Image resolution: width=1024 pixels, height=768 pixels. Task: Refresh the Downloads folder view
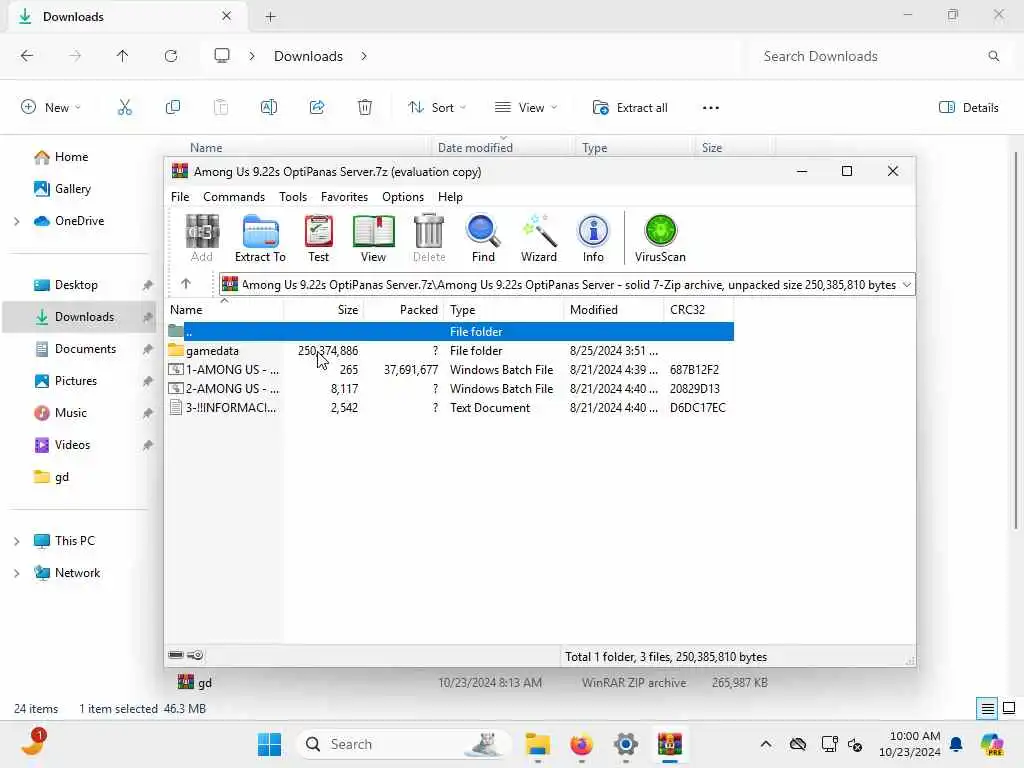171,56
